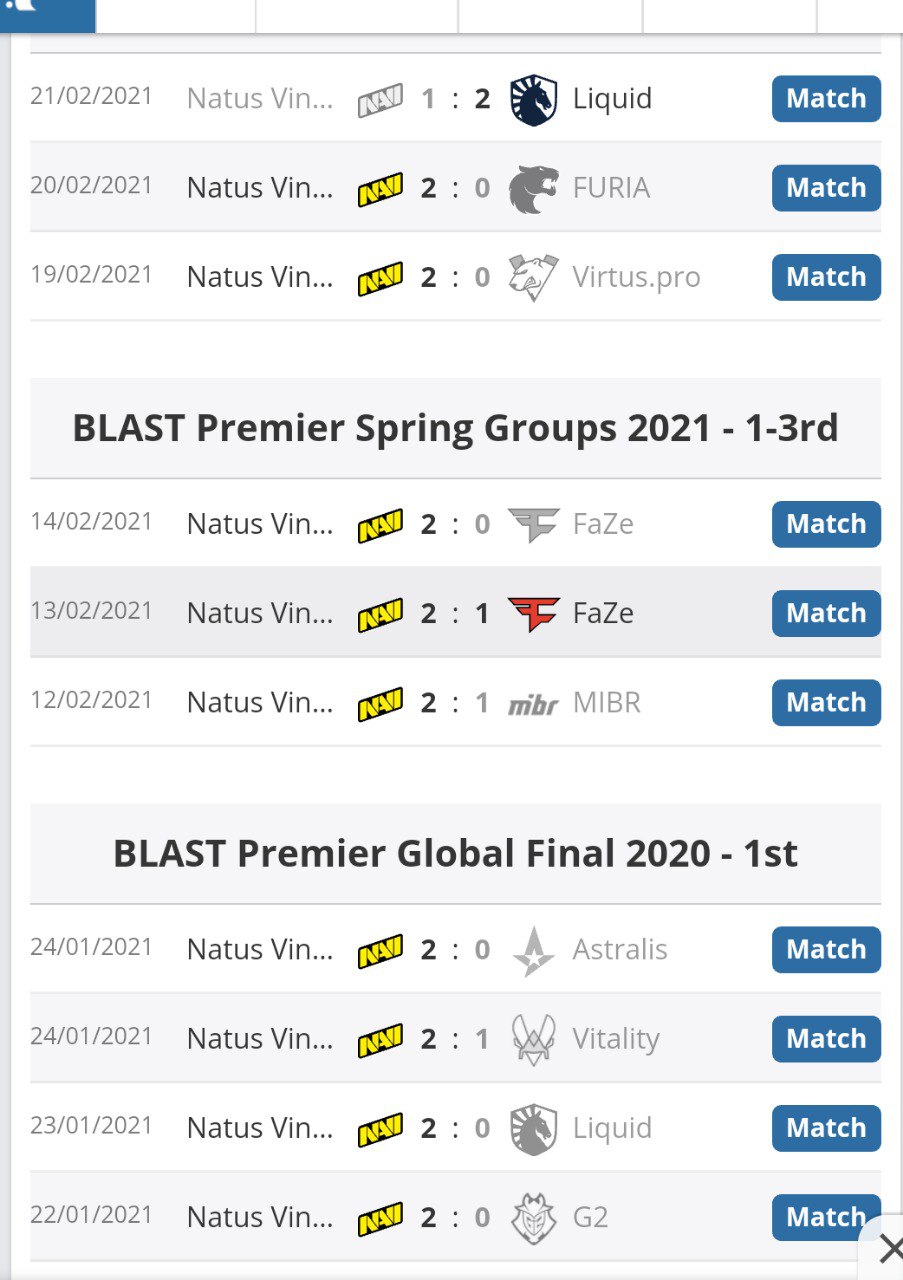The width and height of the screenshot is (903, 1280).
Task: Click the Astralis star logo
Action: click(x=532, y=950)
